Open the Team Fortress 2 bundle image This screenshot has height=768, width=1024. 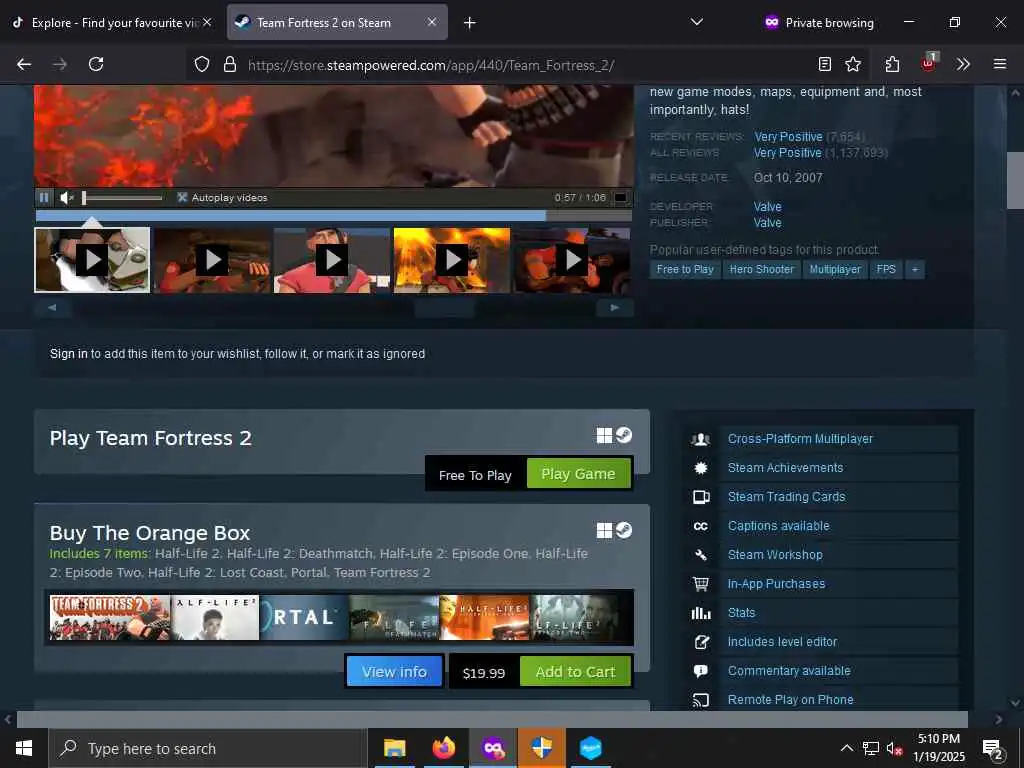110,617
